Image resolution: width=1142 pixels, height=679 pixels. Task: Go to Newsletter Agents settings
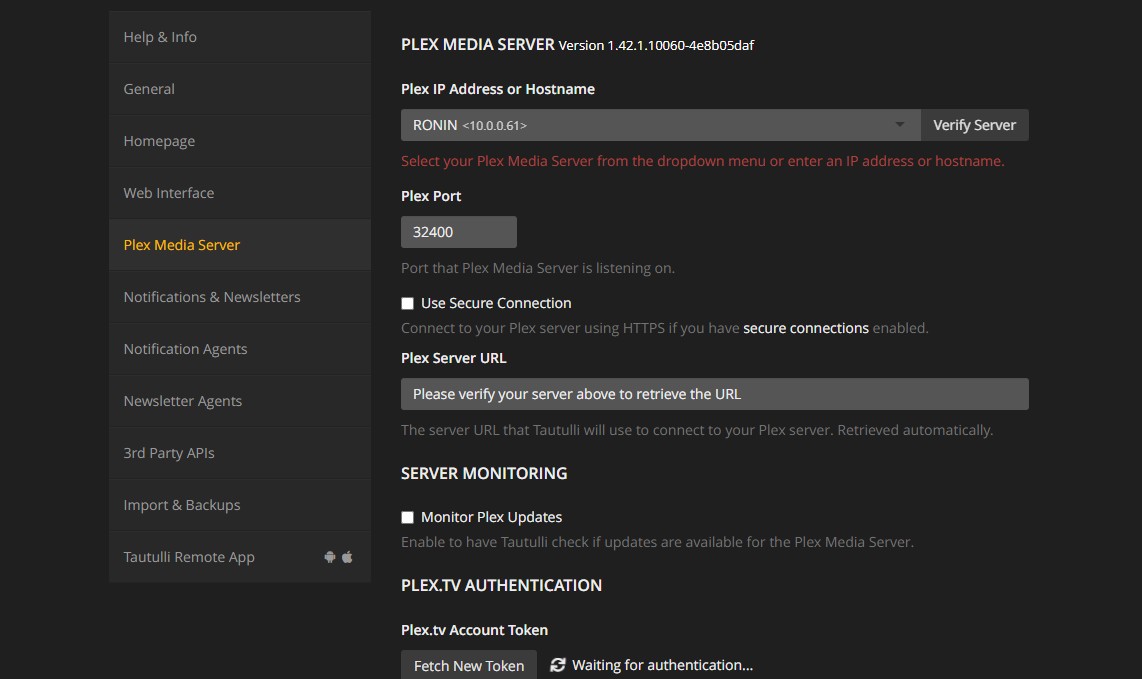click(240, 401)
